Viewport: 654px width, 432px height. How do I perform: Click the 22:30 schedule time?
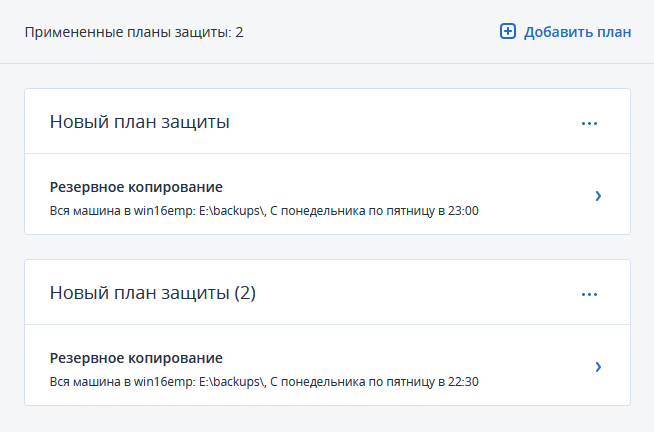[464, 382]
